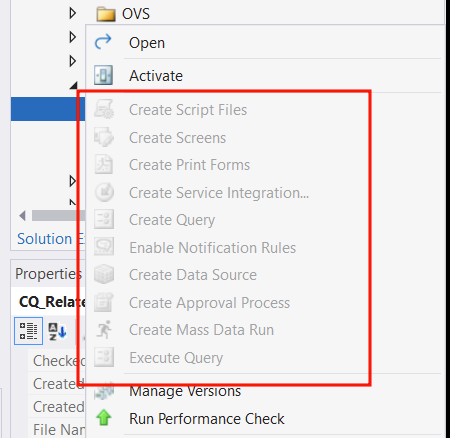Click the Create Mass Data Run runner icon
The width and height of the screenshot is (450, 438).
[x=104, y=330]
